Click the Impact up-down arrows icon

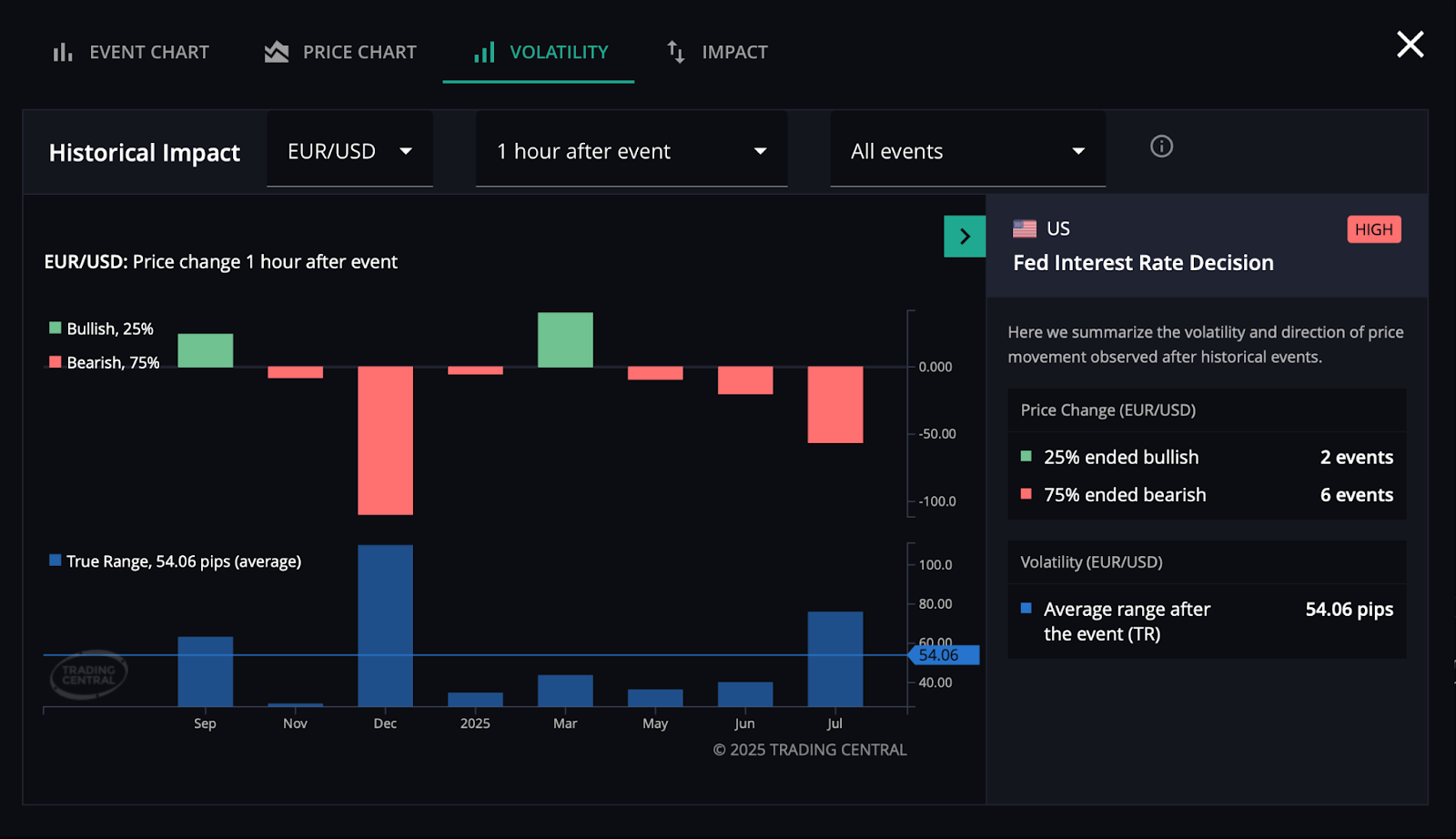pyautogui.click(x=675, y=53)
